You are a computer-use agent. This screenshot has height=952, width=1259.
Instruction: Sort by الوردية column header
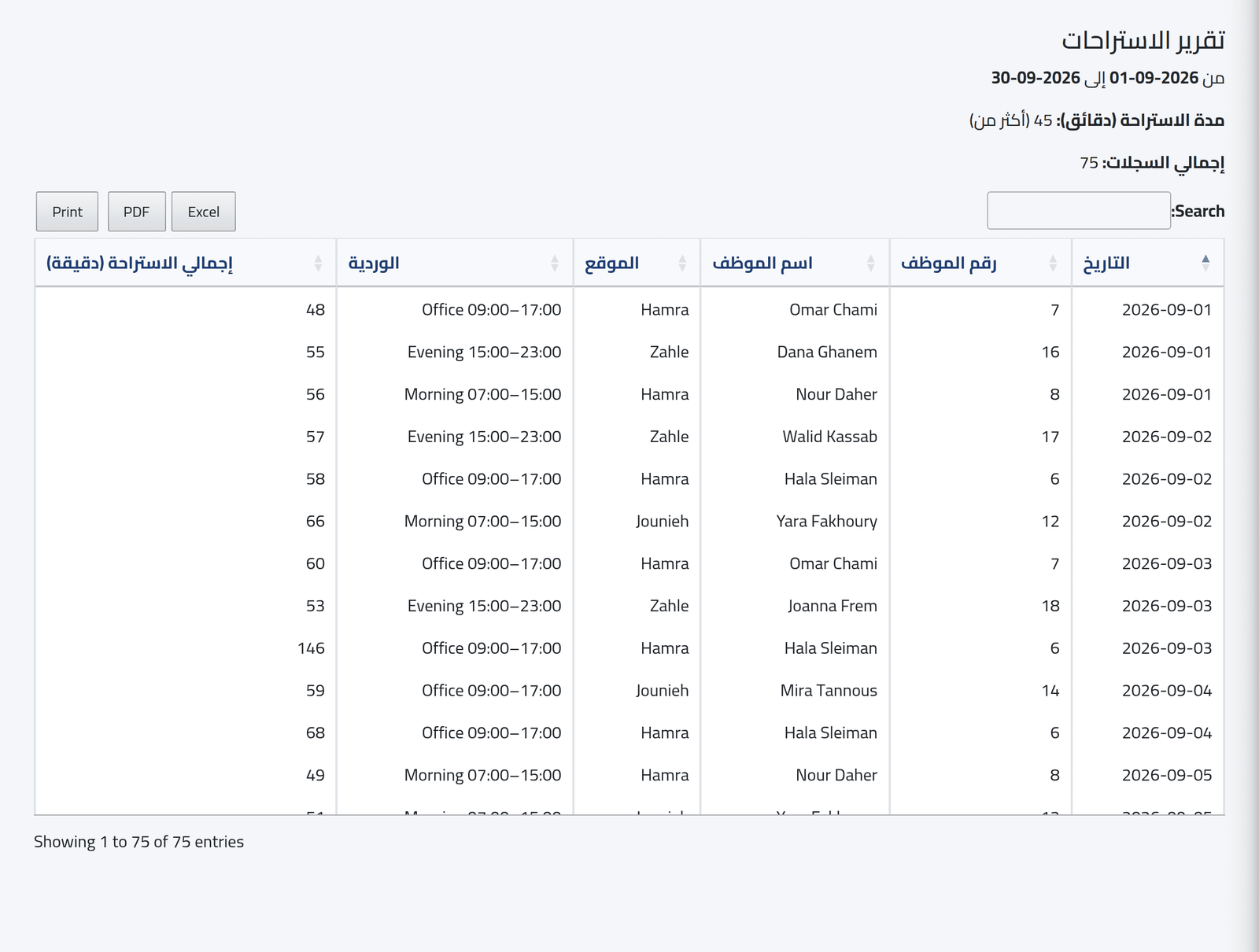click(x=455, y=263)
